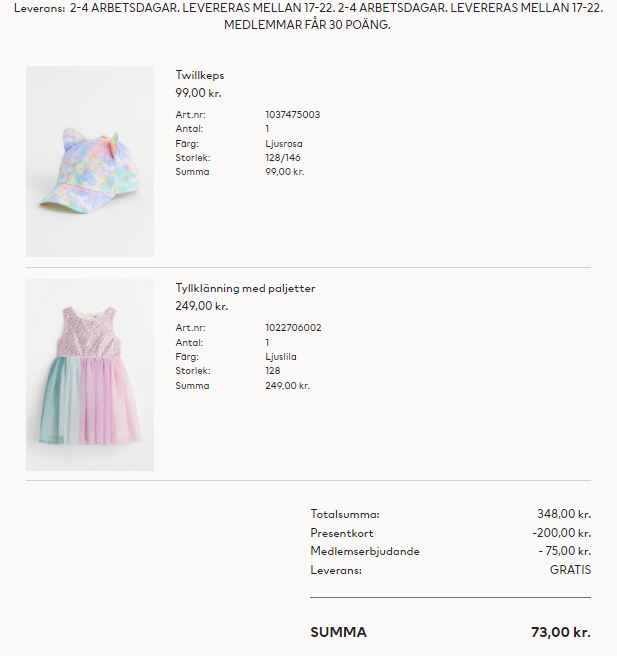Select article number 1037475003
The height and width of the screenshot is (656, 617).
tap(293, 115)
